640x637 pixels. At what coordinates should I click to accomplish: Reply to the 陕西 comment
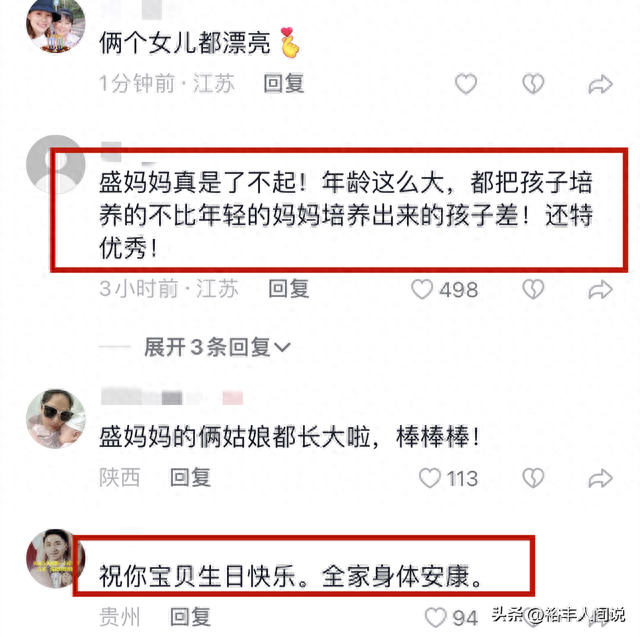click(x=190, y=477)
